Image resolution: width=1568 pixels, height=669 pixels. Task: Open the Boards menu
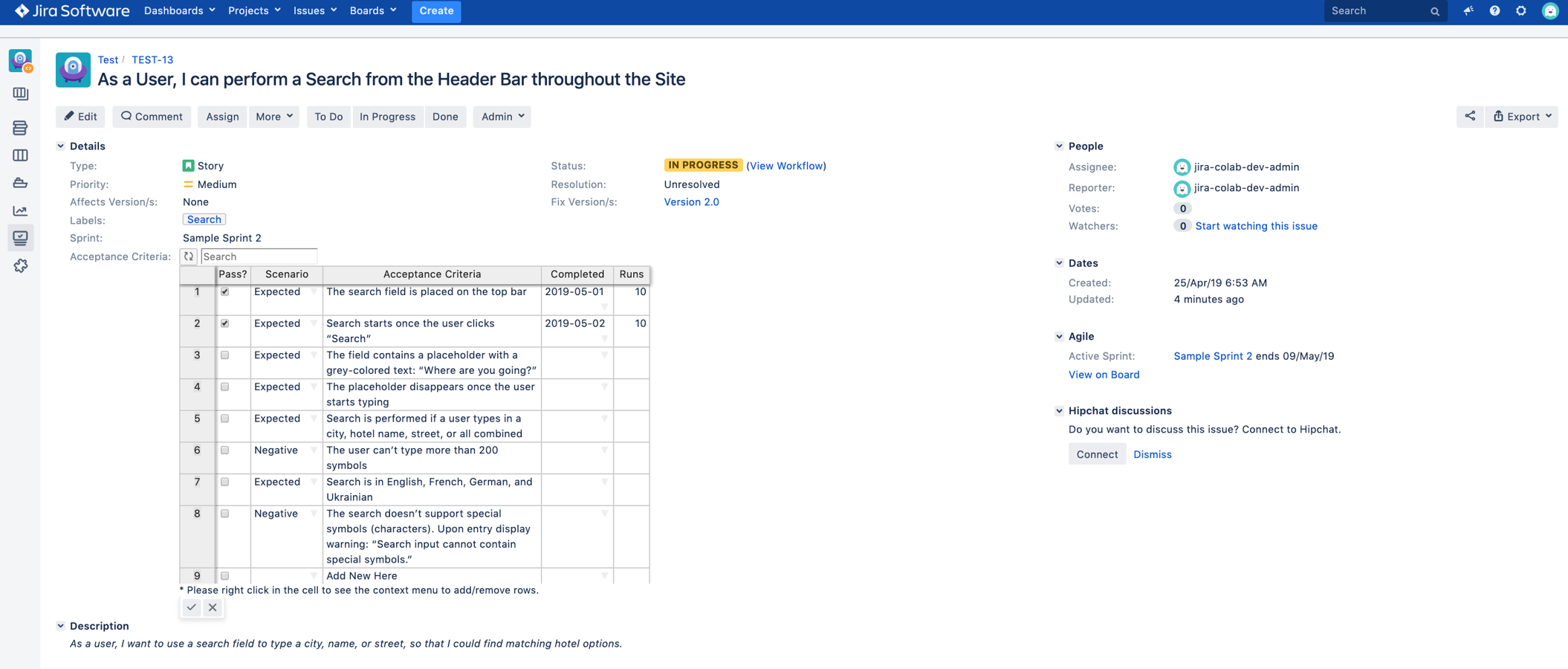(373, 10)
